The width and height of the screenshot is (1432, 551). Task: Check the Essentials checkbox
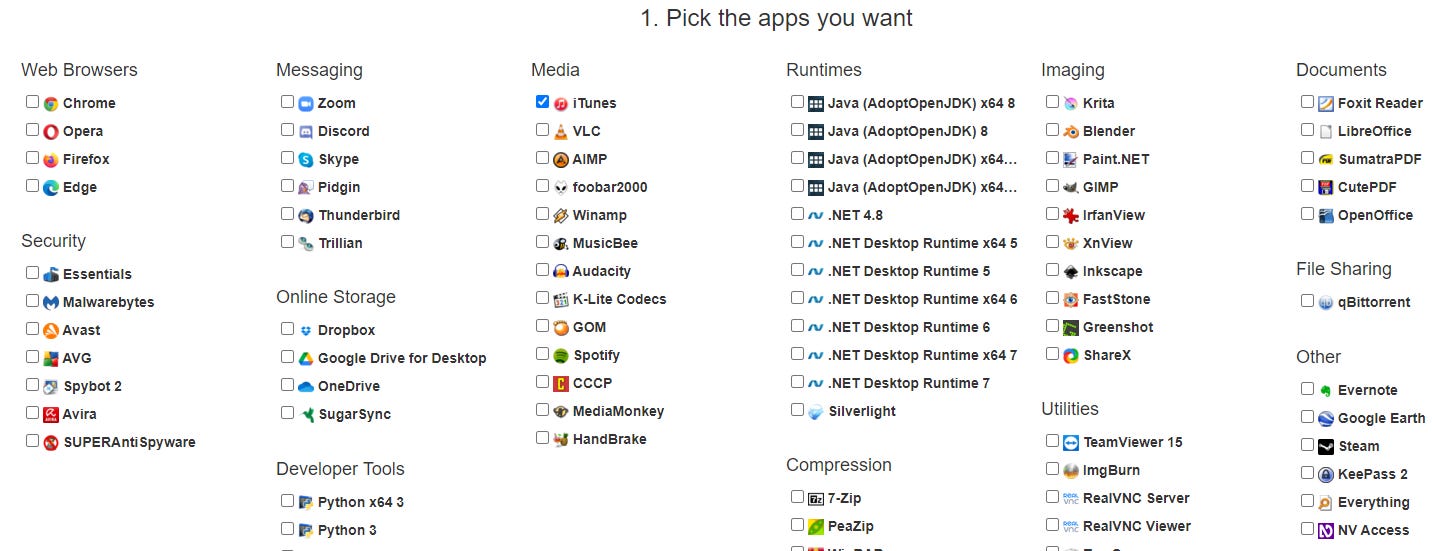point(32,273)
